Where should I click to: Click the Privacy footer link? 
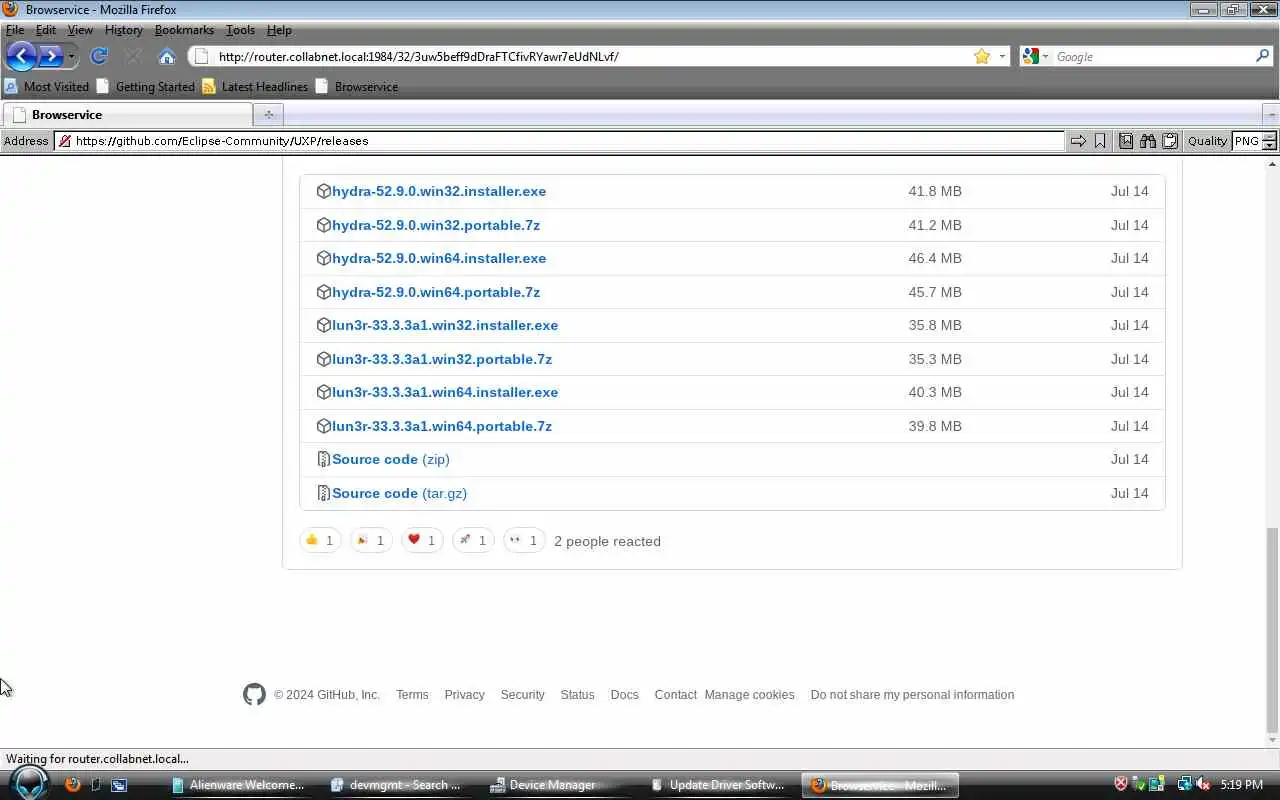[x=464, y=694]
